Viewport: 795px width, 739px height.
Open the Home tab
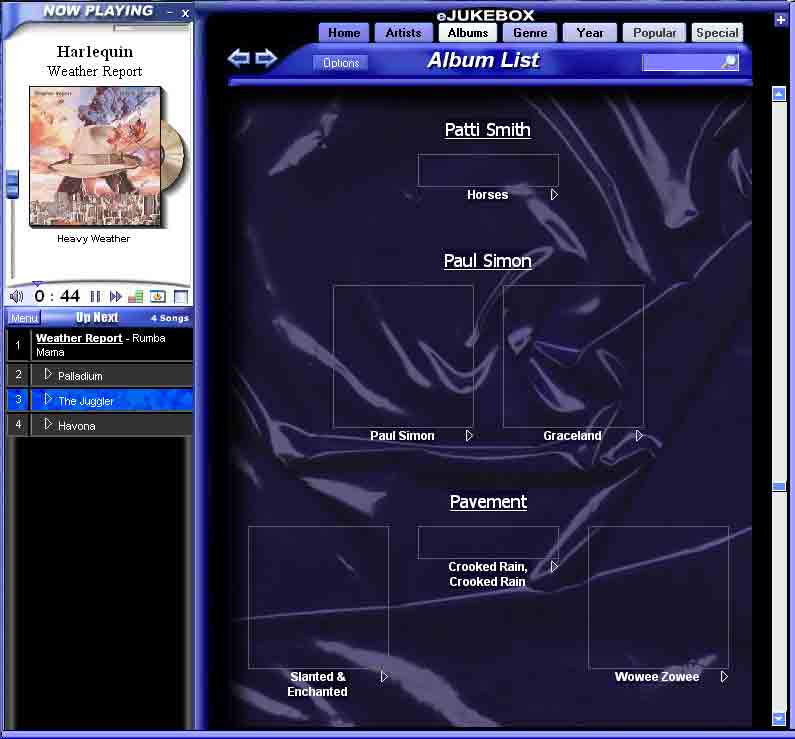344,33
